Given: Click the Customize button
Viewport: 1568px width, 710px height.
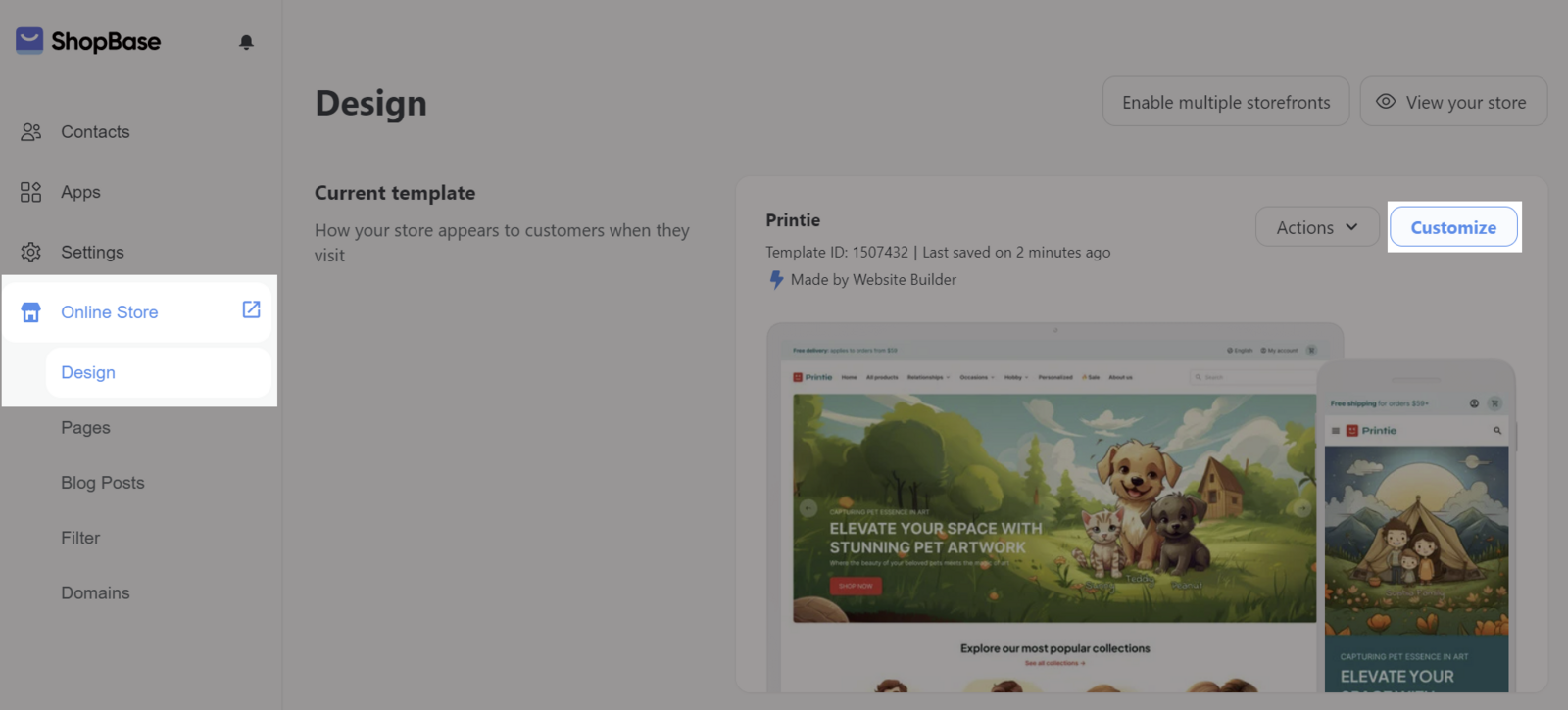Looking at the screenshot, I should click(1453, 227).
